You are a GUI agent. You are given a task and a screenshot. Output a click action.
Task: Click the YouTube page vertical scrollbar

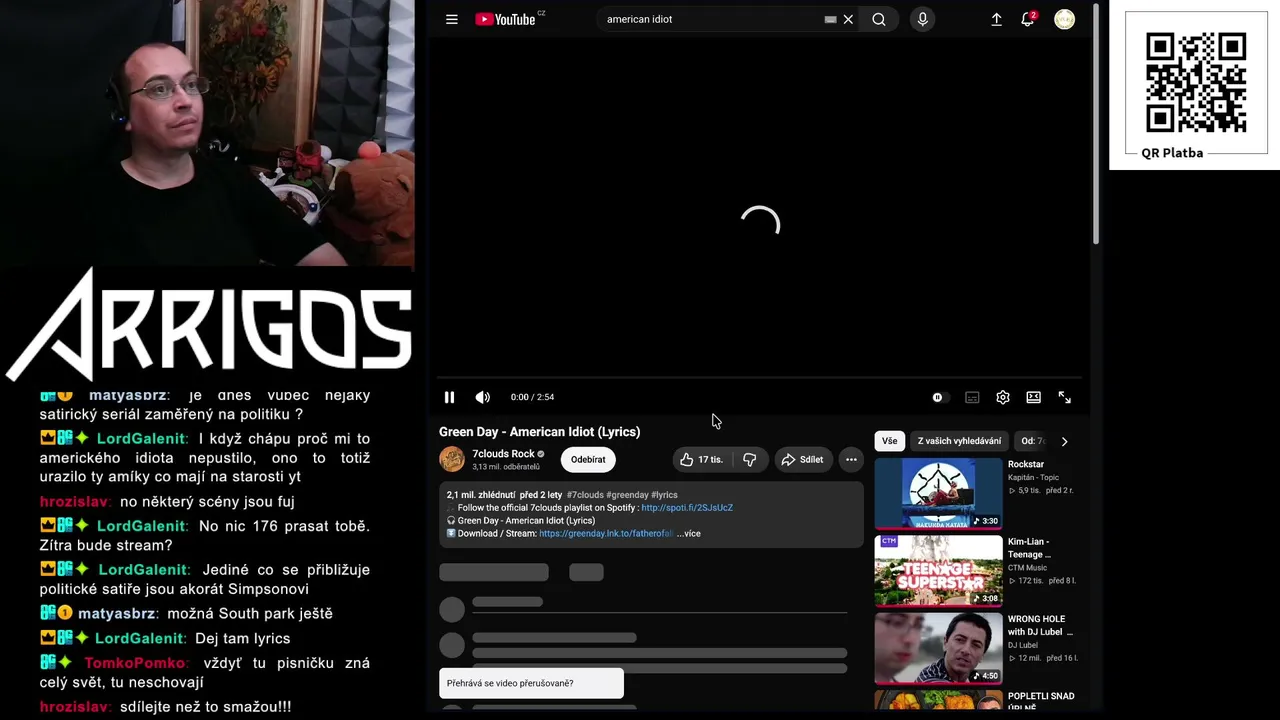pos(1096,125)
